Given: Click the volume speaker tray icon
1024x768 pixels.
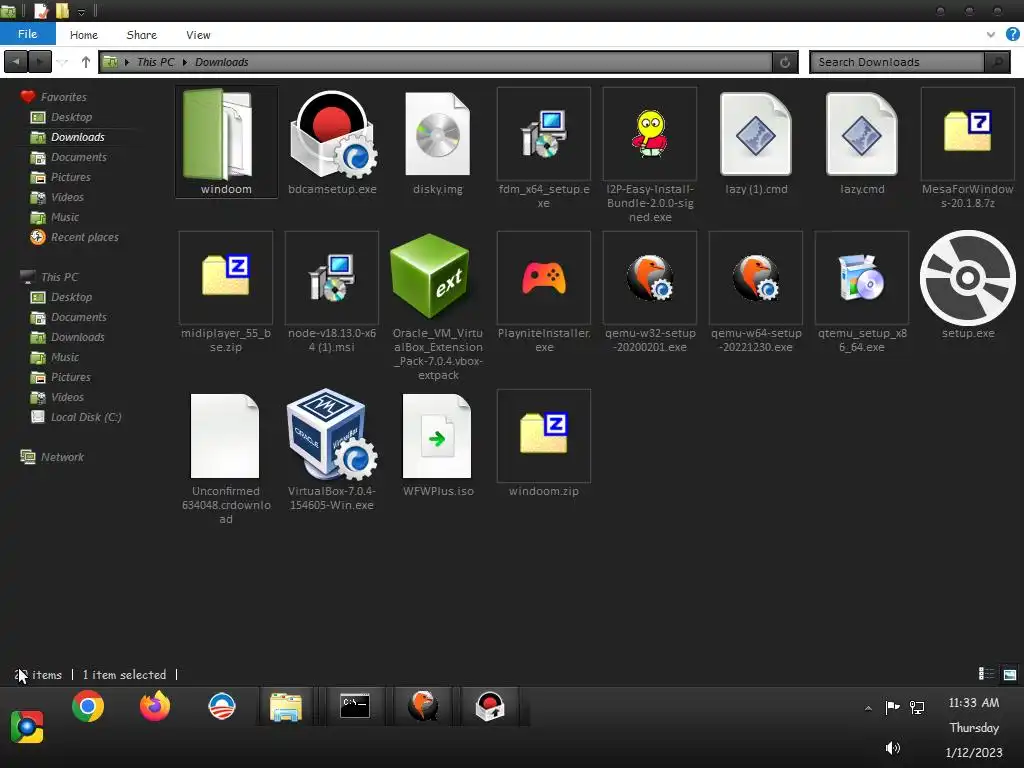Looking at the screenshot, I should [893, 748].
